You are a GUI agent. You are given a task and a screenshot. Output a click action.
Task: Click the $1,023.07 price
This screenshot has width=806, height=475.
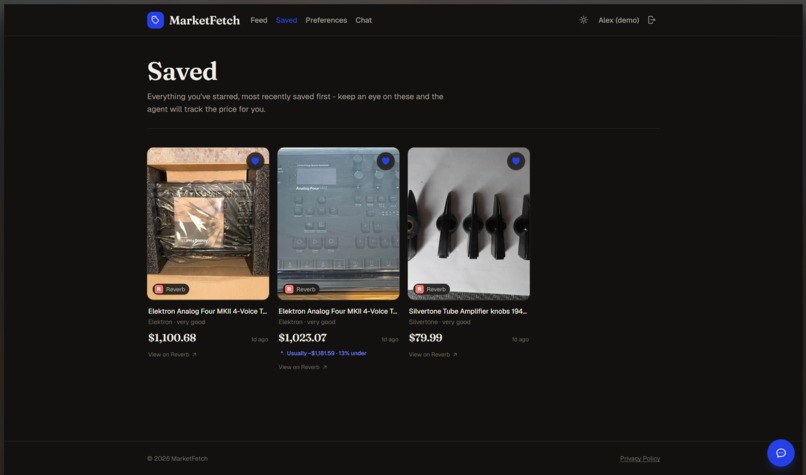(x=302, y=338)
